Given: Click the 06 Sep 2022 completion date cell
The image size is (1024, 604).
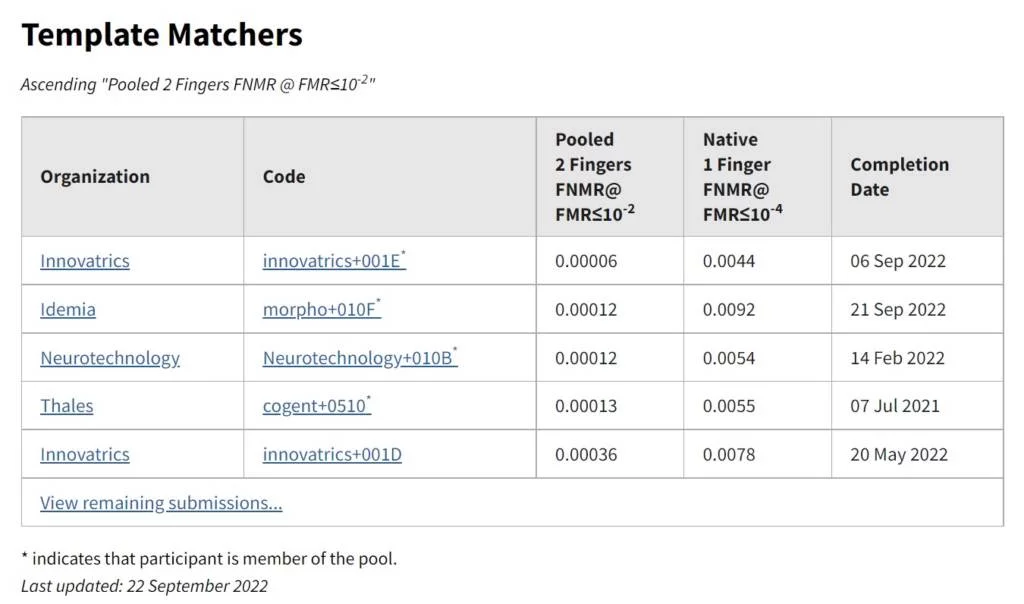Looking at the screenshot, I should coord(895,260).
